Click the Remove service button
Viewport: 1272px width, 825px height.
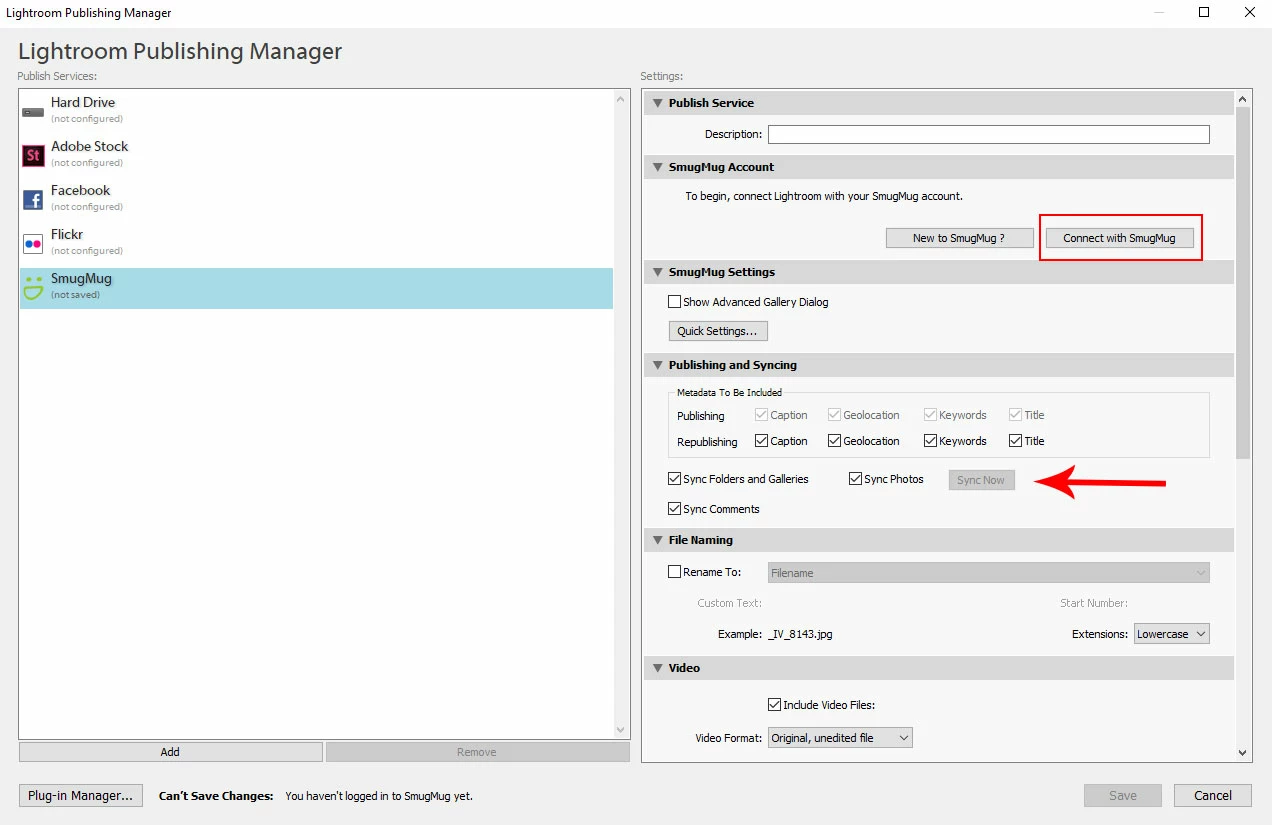coord(477,752)
